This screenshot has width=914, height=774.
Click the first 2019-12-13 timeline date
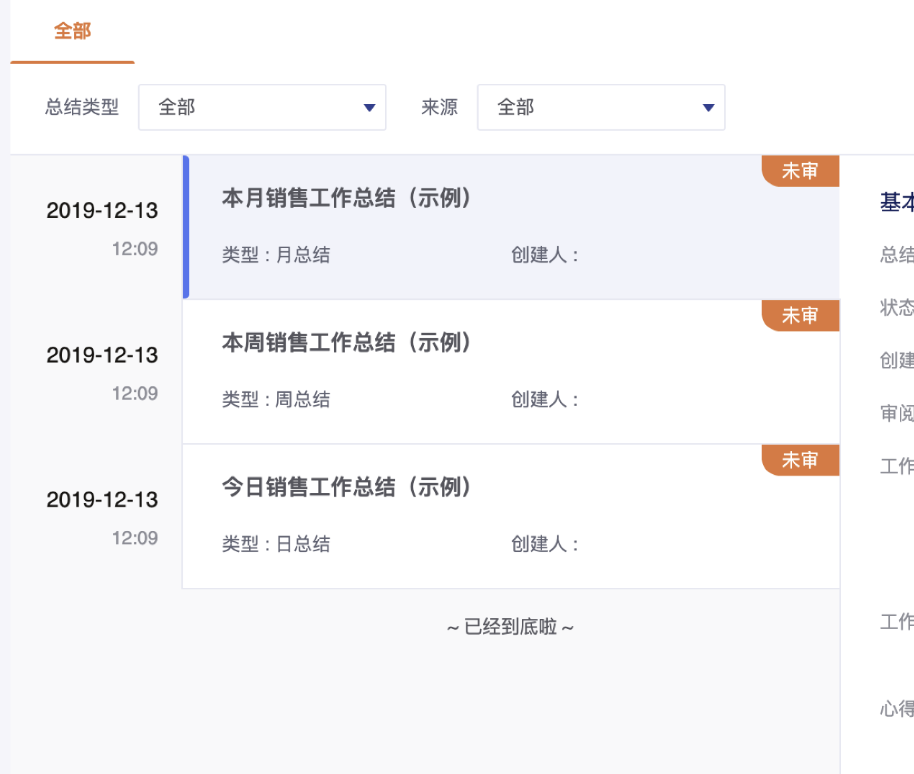click(x=102, y=210)
